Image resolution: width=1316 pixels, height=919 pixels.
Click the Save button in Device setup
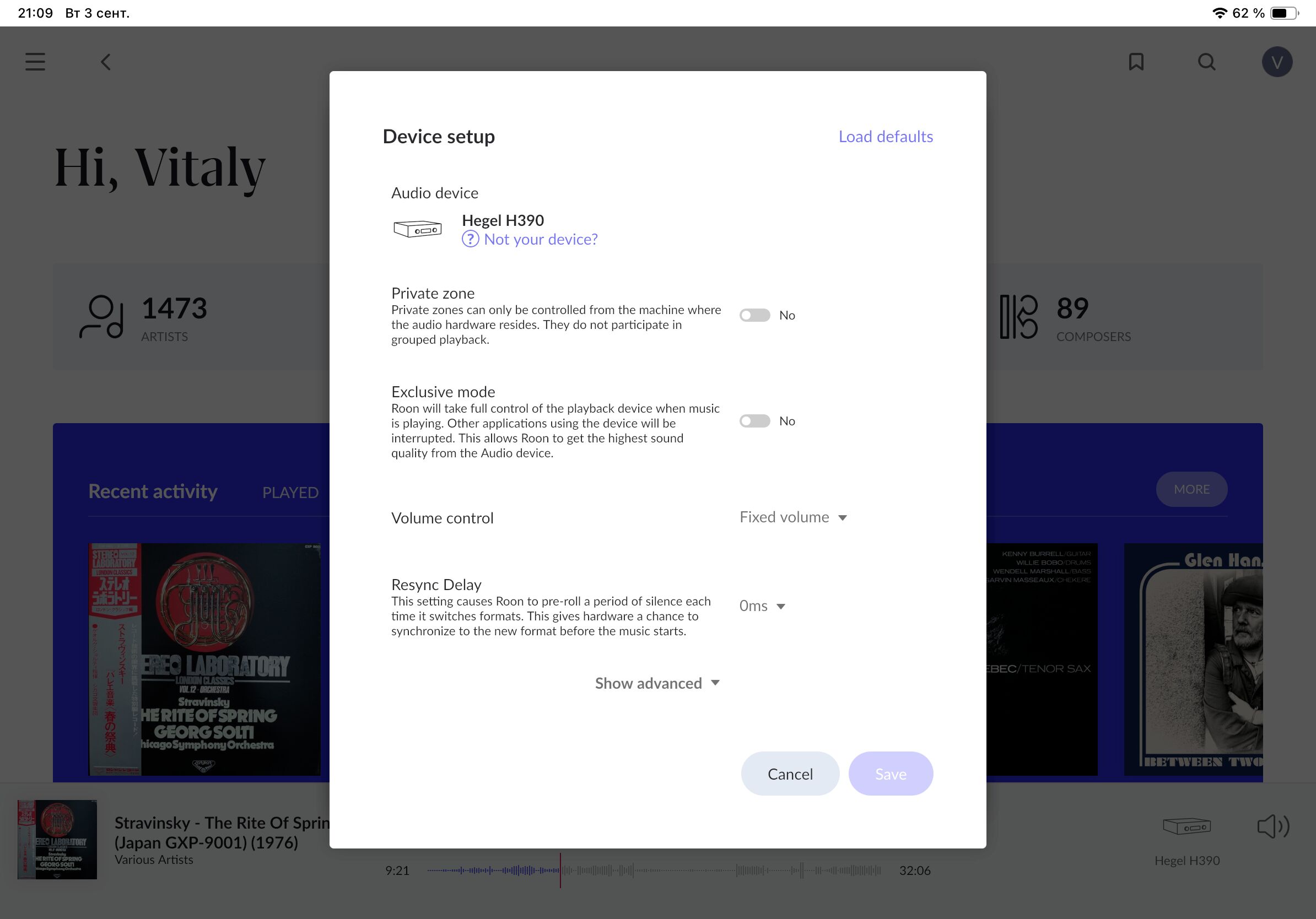[891, 774]
